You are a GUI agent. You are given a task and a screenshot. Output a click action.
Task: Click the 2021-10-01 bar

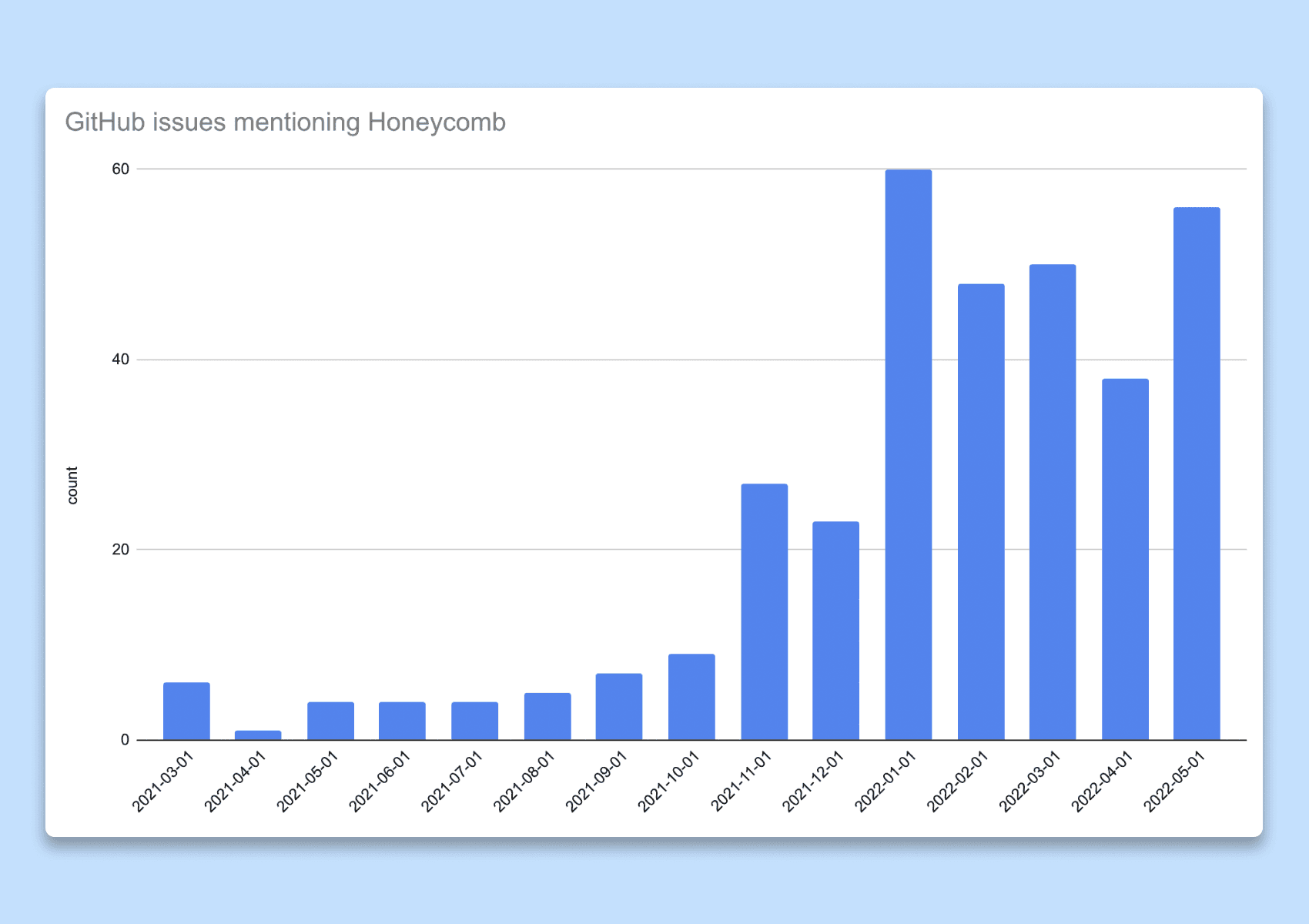(x=691, y=697)
